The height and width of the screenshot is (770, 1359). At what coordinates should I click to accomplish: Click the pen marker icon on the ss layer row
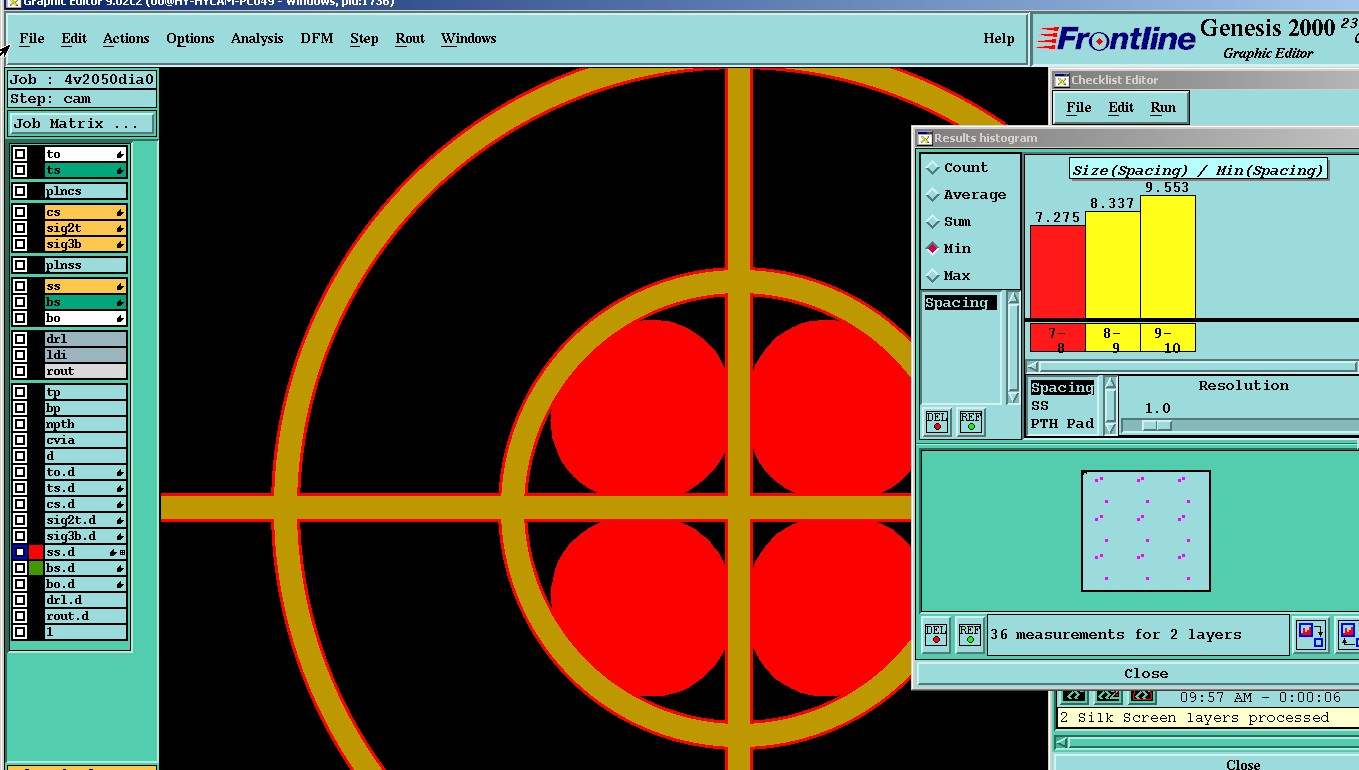(120, 286)
